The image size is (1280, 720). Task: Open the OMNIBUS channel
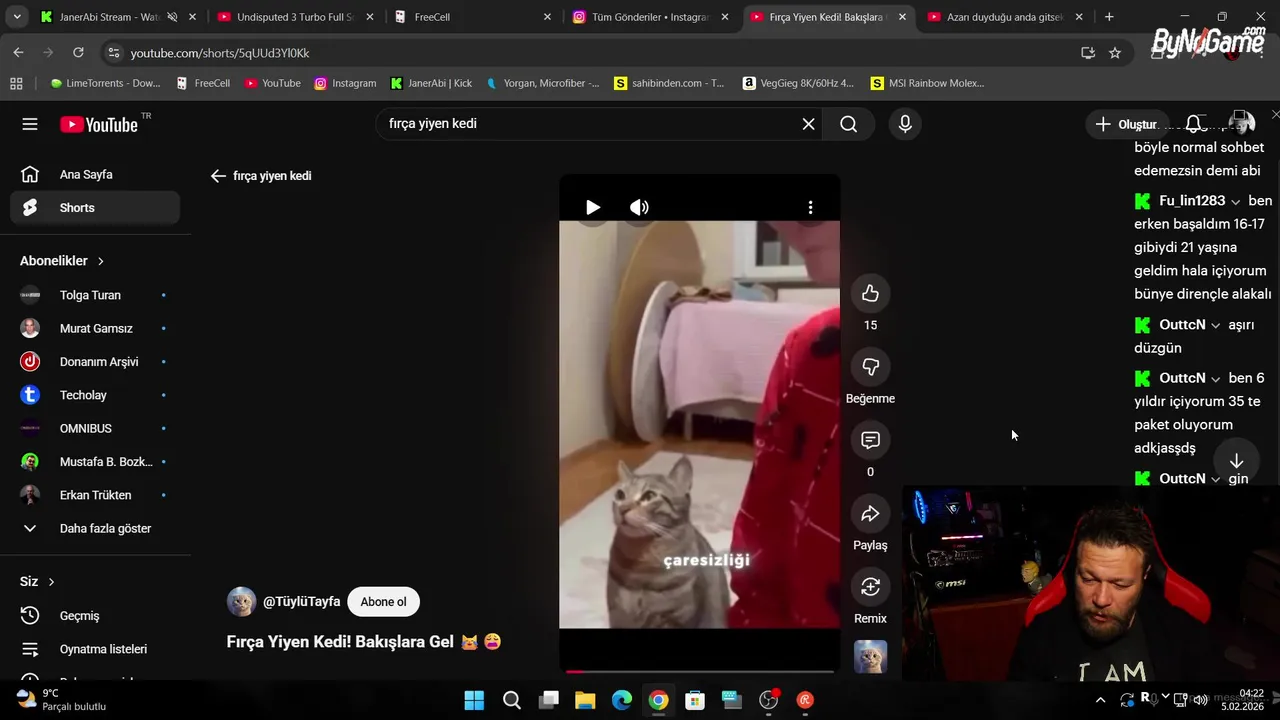[95, 428]
